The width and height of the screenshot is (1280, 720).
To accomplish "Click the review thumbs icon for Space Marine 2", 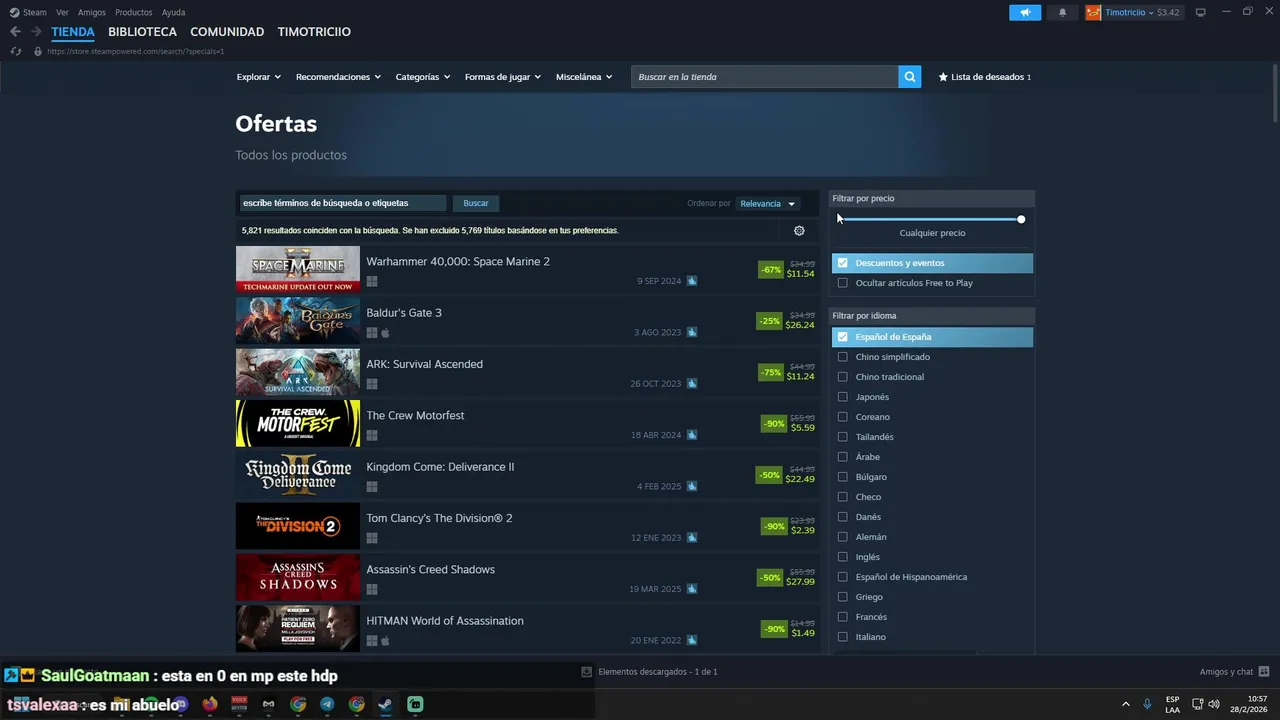I will [691, 281].
